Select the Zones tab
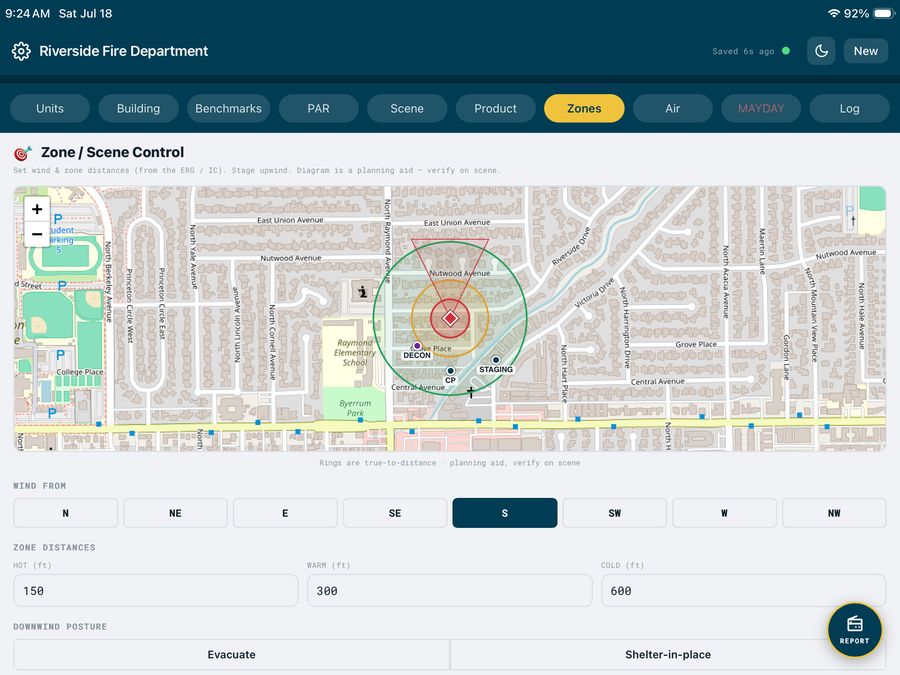 point(584,108)
